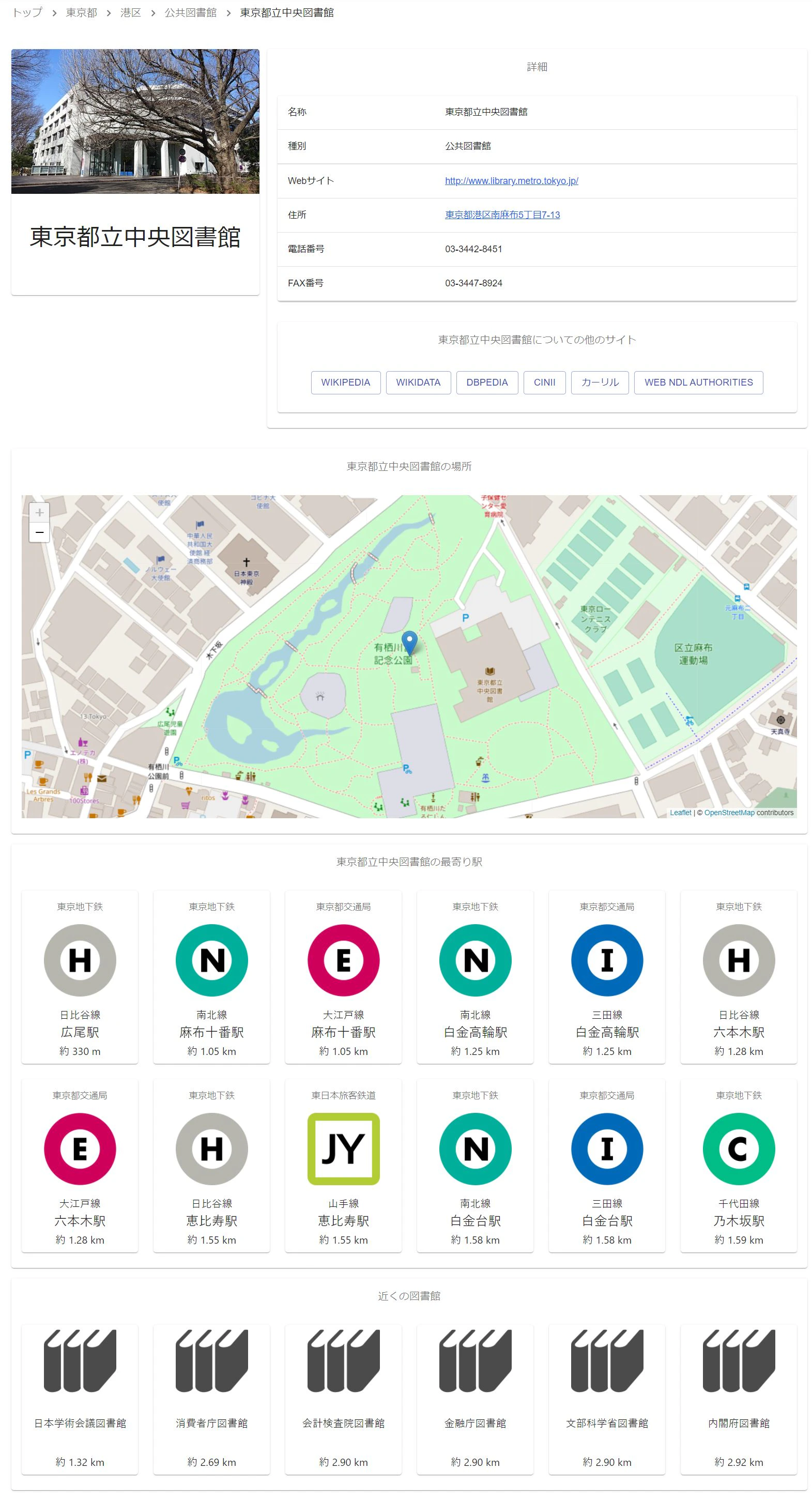The image size is (812, 1500).
Task: Select the Oedo line icon for 六本木駅
Action: point(80,1149)
